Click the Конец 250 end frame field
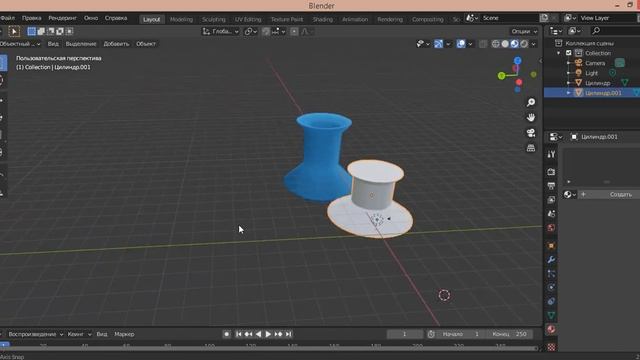Image resolution: width=640 pixels, height=360 pixels. click(x=509, y=334)
